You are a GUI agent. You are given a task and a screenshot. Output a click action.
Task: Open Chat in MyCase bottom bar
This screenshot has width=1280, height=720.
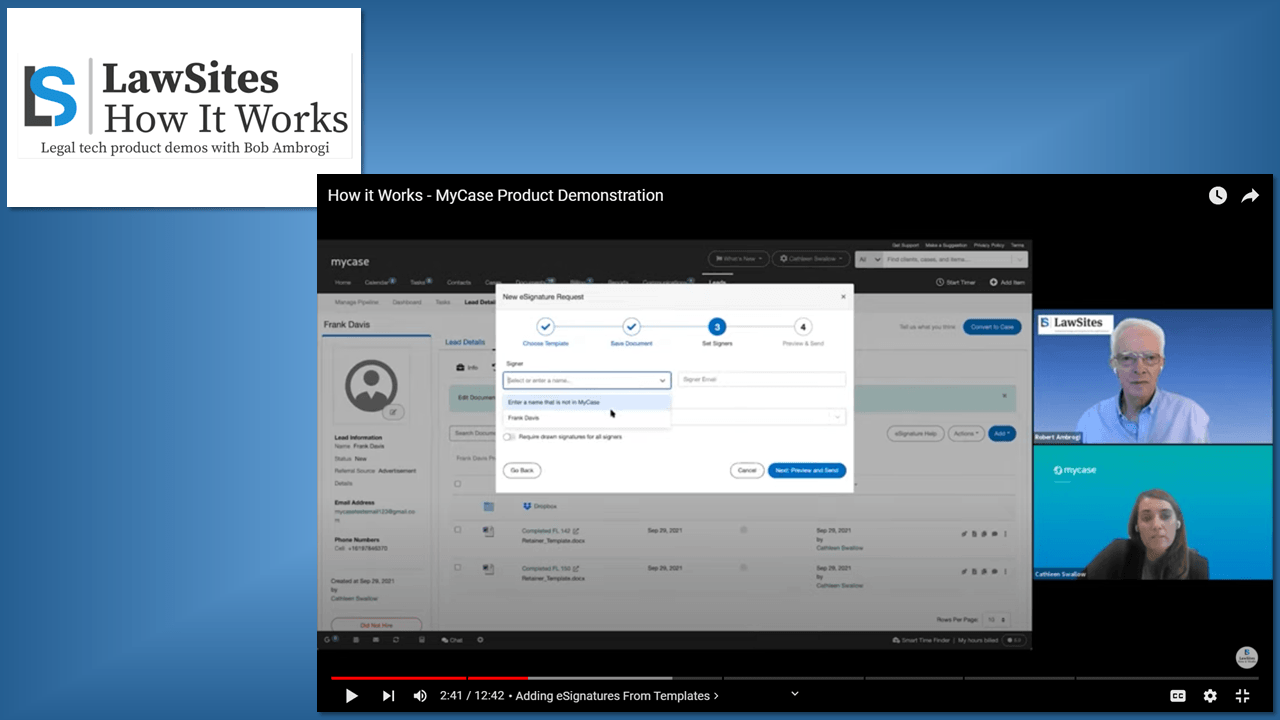click(452, 640)
